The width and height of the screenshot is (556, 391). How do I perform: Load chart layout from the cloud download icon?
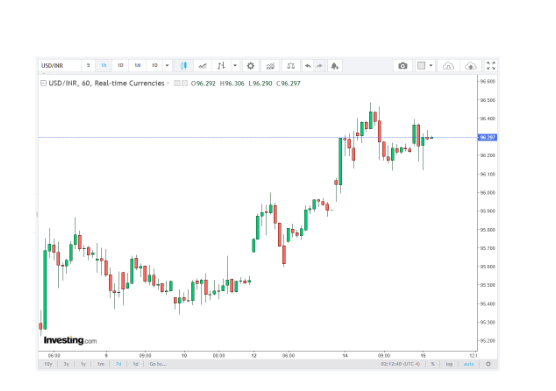[x=448, y=66]
